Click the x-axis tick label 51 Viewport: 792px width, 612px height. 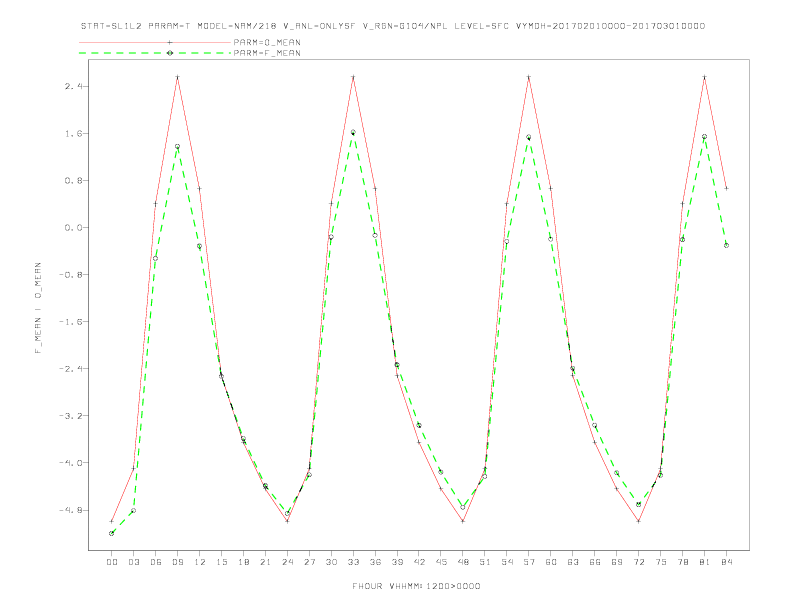pos(485,562)
